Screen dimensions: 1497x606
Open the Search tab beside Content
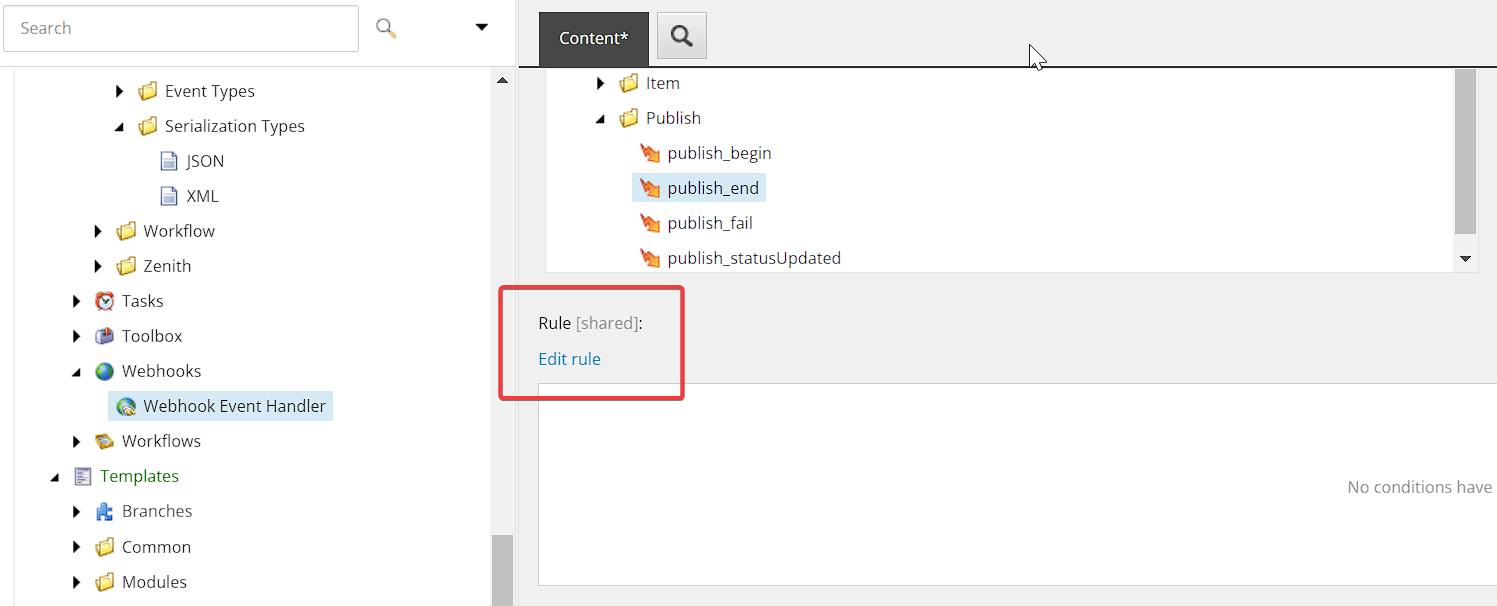tap(681, 35)
